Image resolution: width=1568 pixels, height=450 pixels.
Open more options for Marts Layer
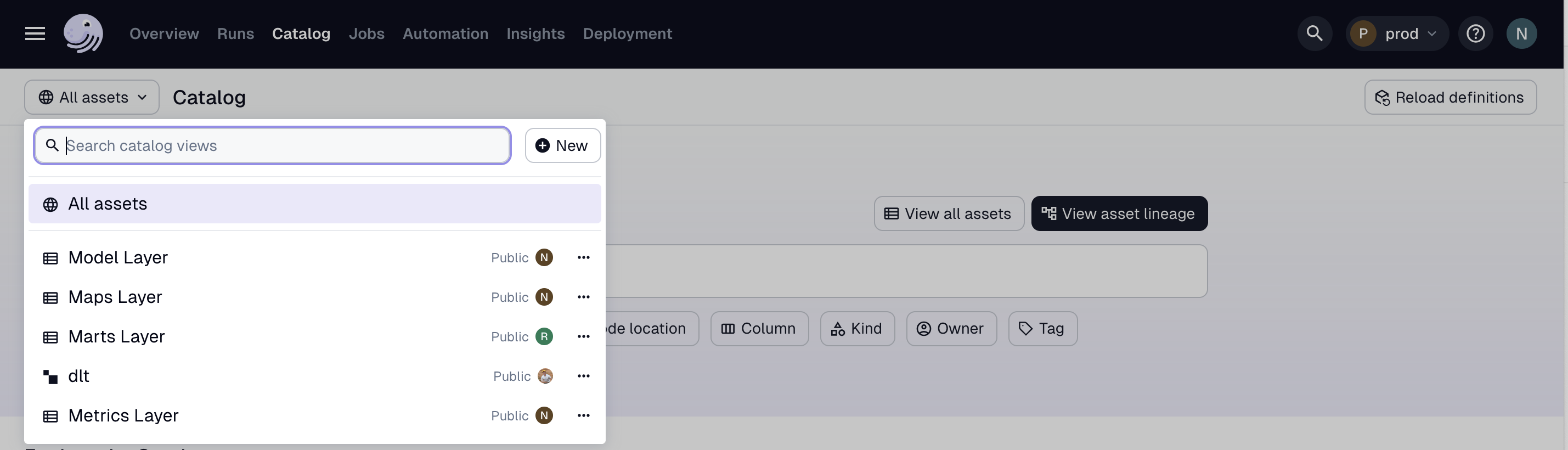point(583,337)
